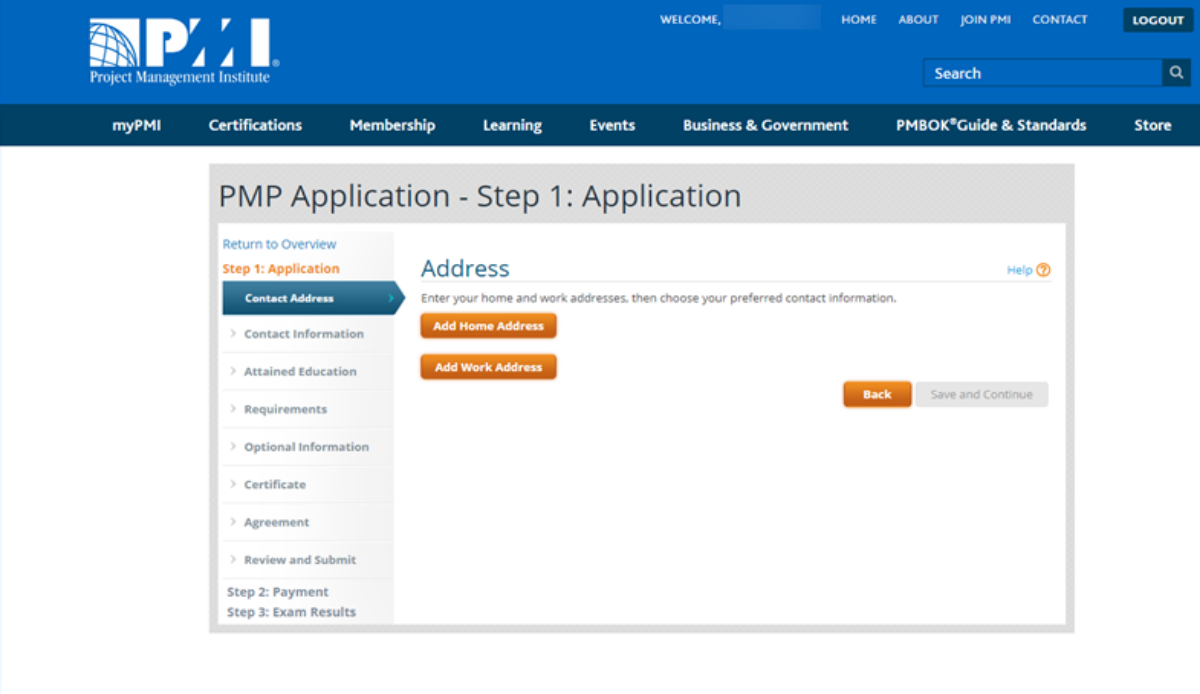Open the Certifications menu
Image resolution: width=1200 pixels, height=694 pixels.
(x=255, y=125)
